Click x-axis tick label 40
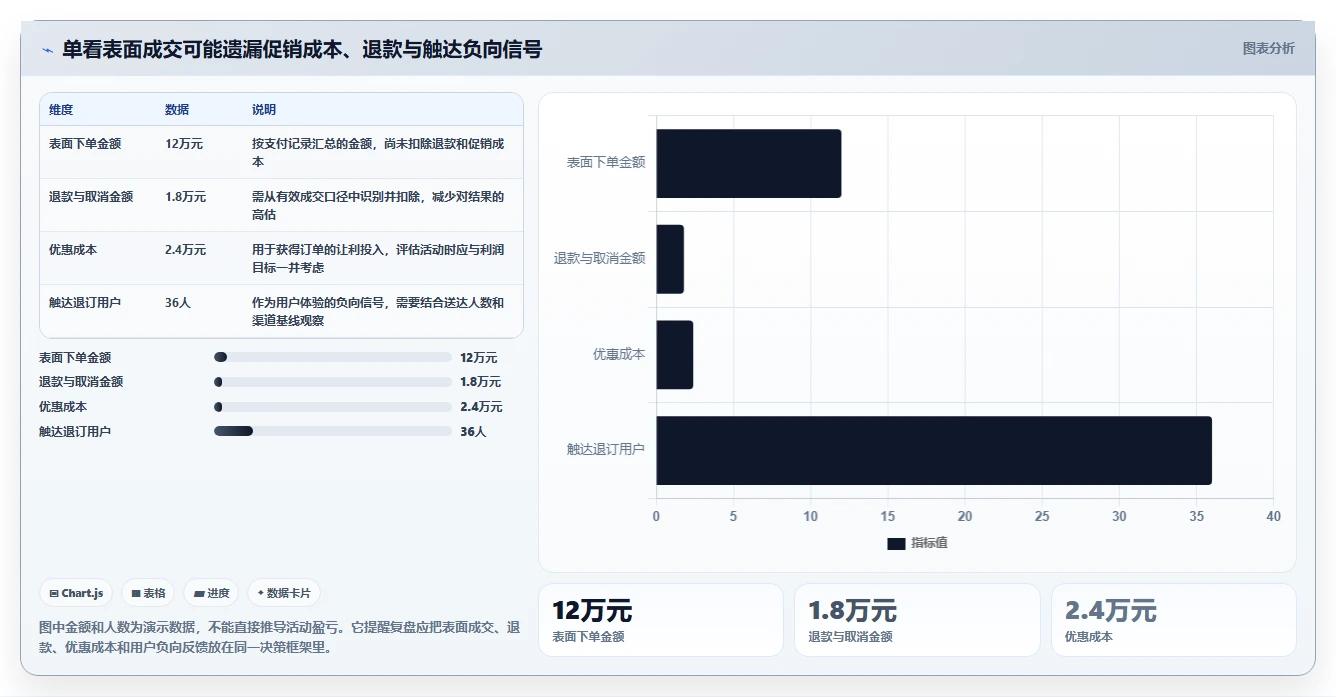 (1273, 516)
